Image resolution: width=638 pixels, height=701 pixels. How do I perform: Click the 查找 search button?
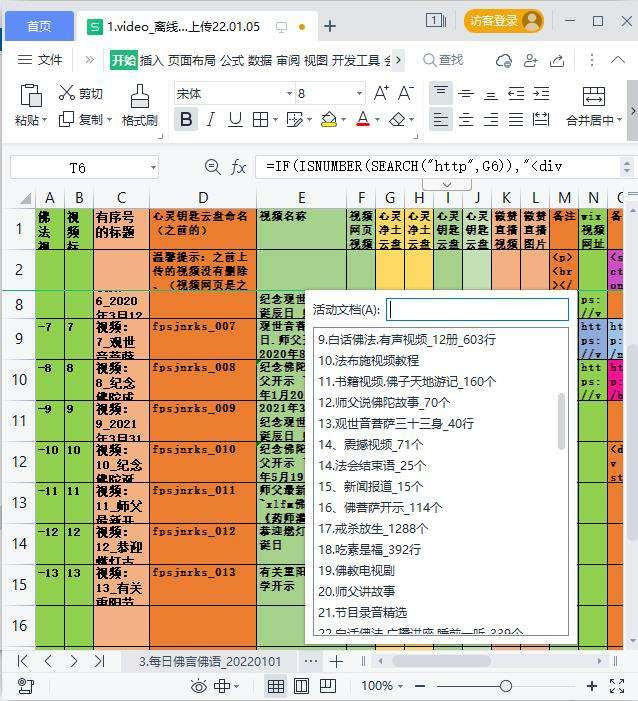(x=443, y=60)
